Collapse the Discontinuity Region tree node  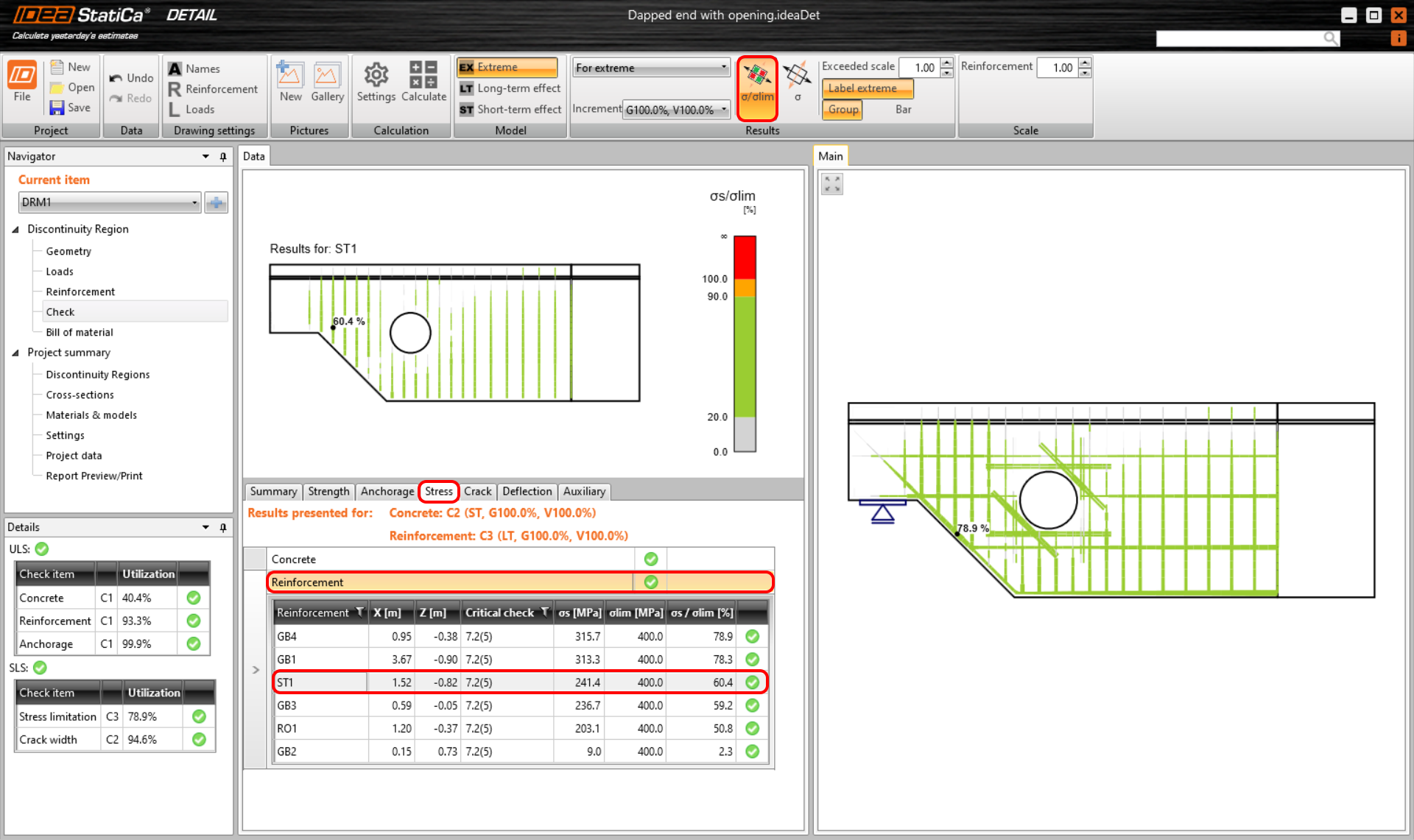[15, 230]
